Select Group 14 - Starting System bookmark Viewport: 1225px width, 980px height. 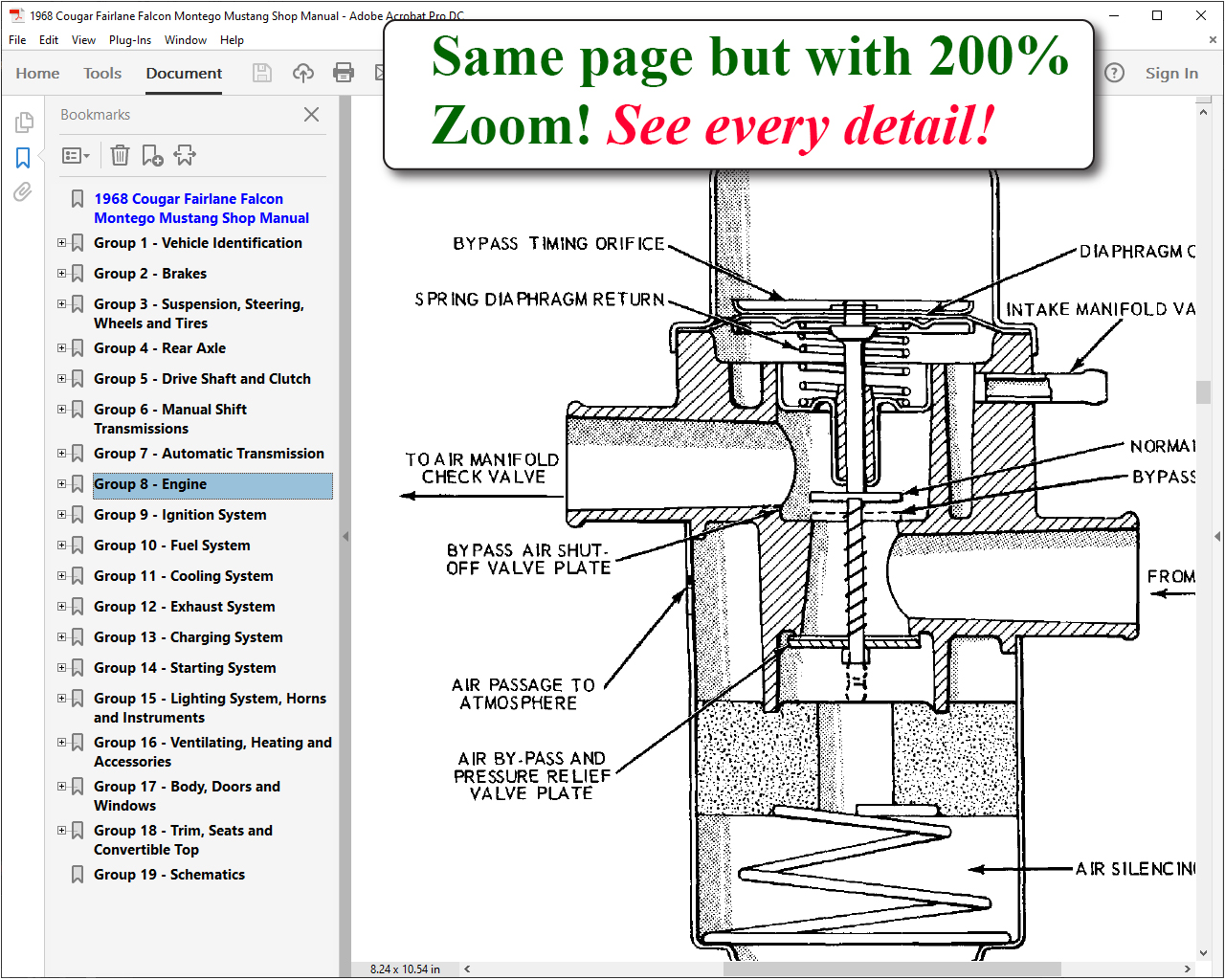pyautogui.click(x=185, y=668)
